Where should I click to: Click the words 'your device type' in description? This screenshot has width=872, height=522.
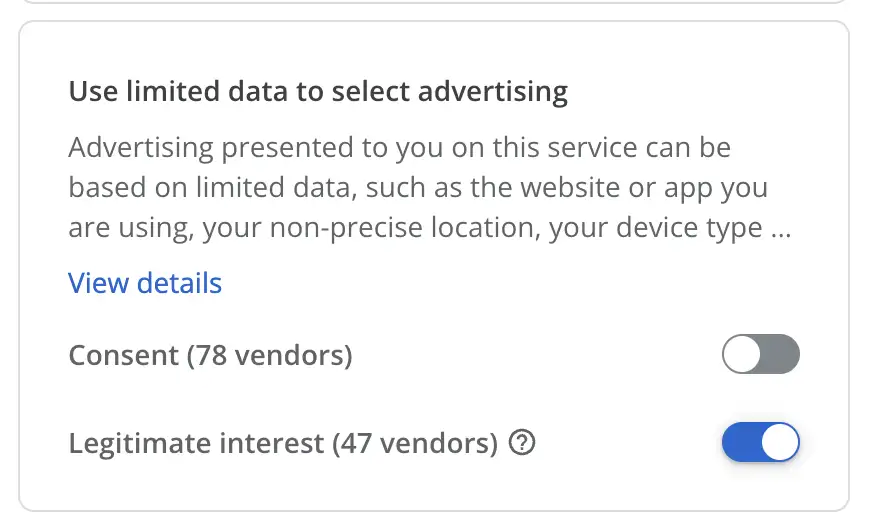[x=656, y=228]
